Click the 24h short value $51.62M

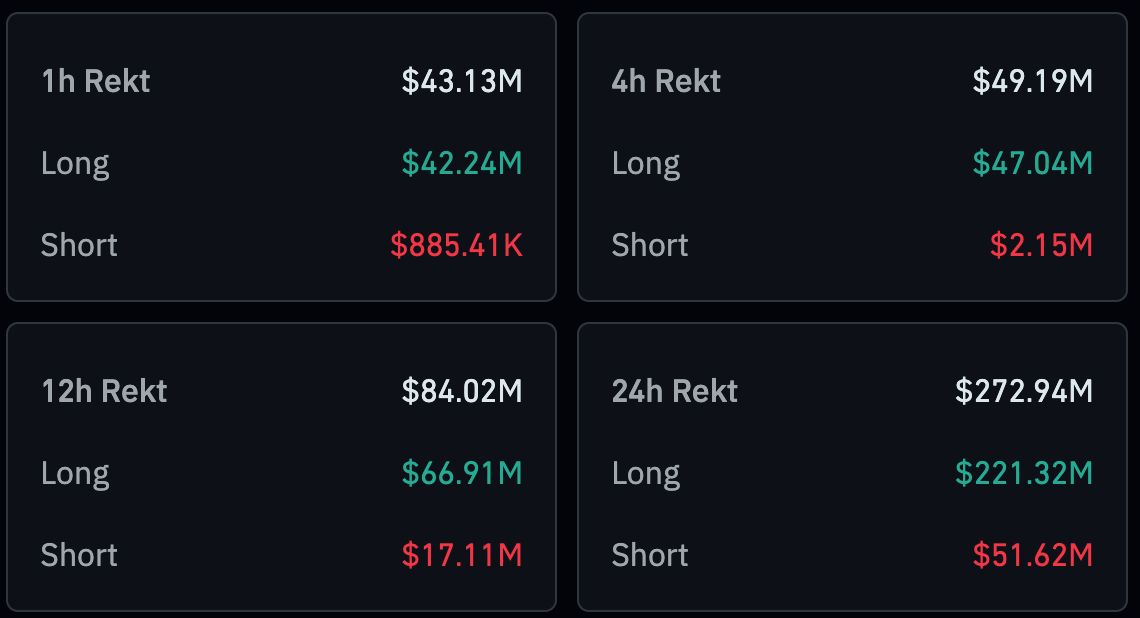click(x=1033, y=555)
